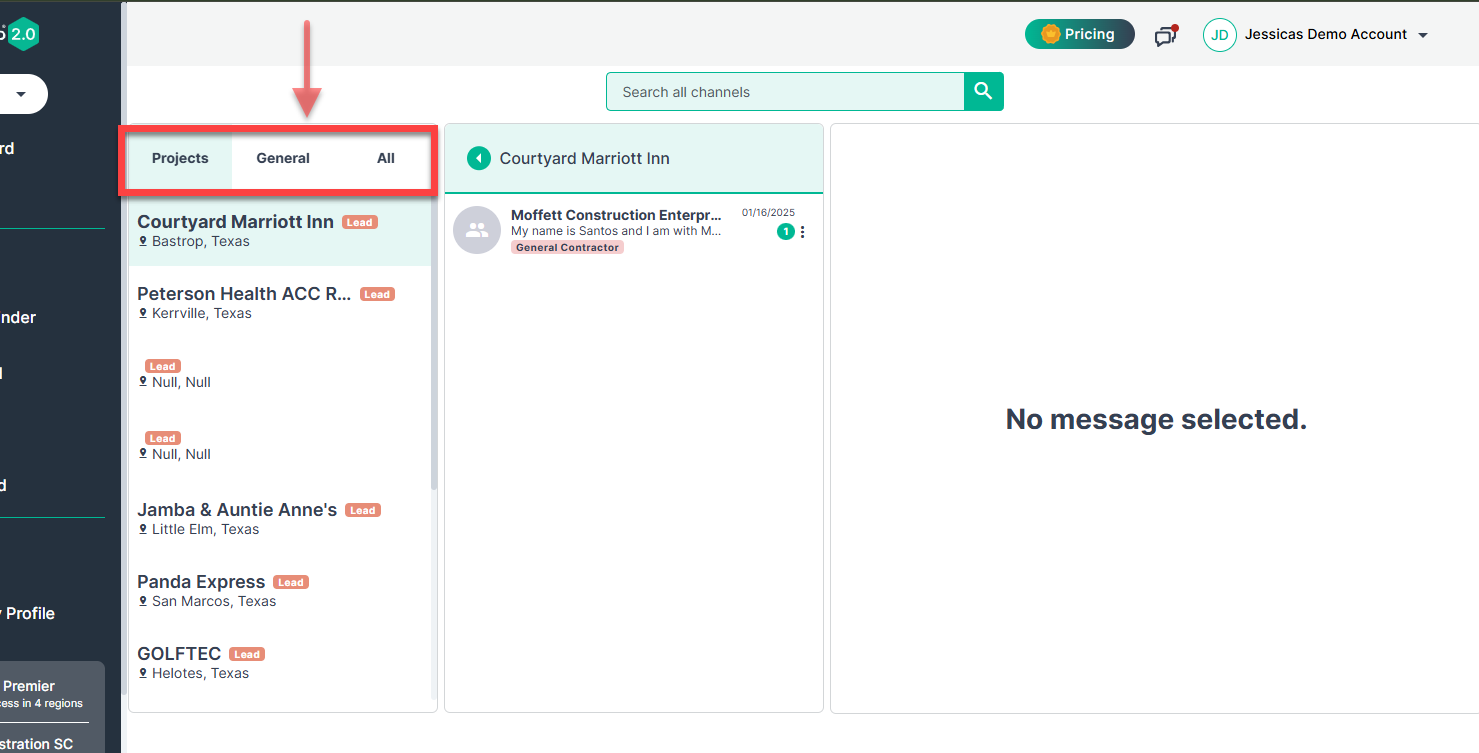Open the sidebar white pill dropdown
1479x753 pixels.
point(20,94)
